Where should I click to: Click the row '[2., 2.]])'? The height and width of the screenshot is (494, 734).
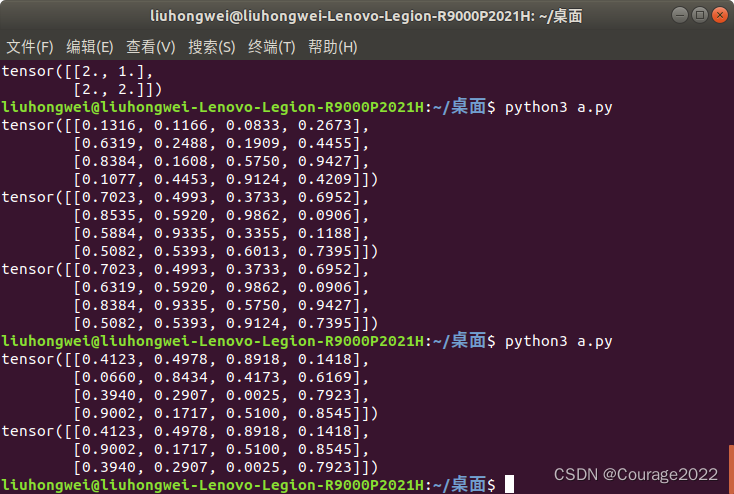click(x=117, y=89)
